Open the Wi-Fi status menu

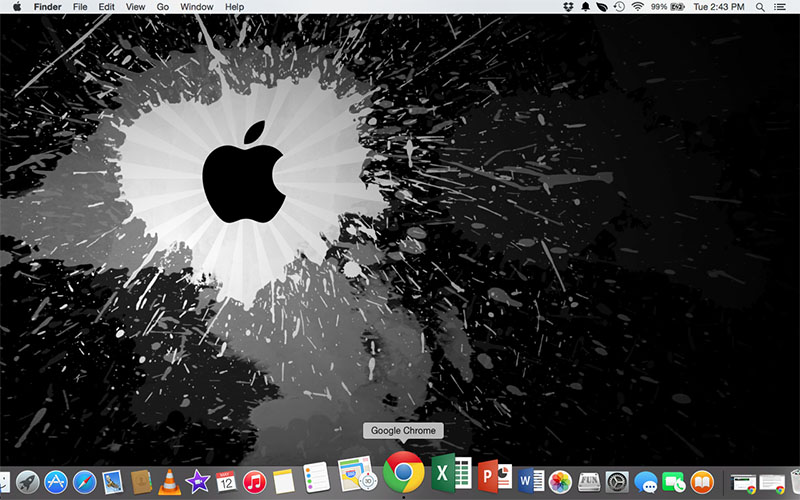638,7
